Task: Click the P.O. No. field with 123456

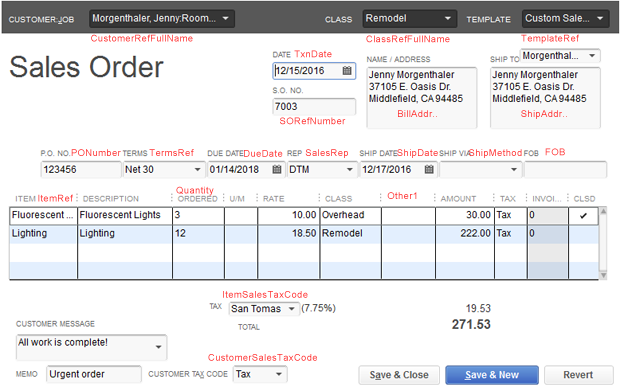Action: pos(81,170)
